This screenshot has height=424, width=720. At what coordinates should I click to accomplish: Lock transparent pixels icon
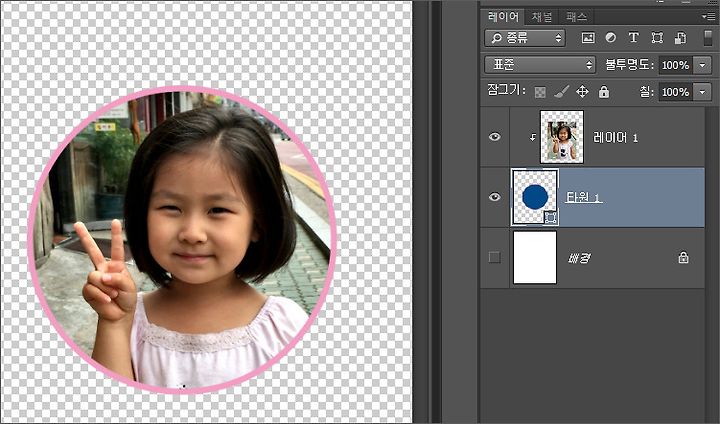[540, 92]
